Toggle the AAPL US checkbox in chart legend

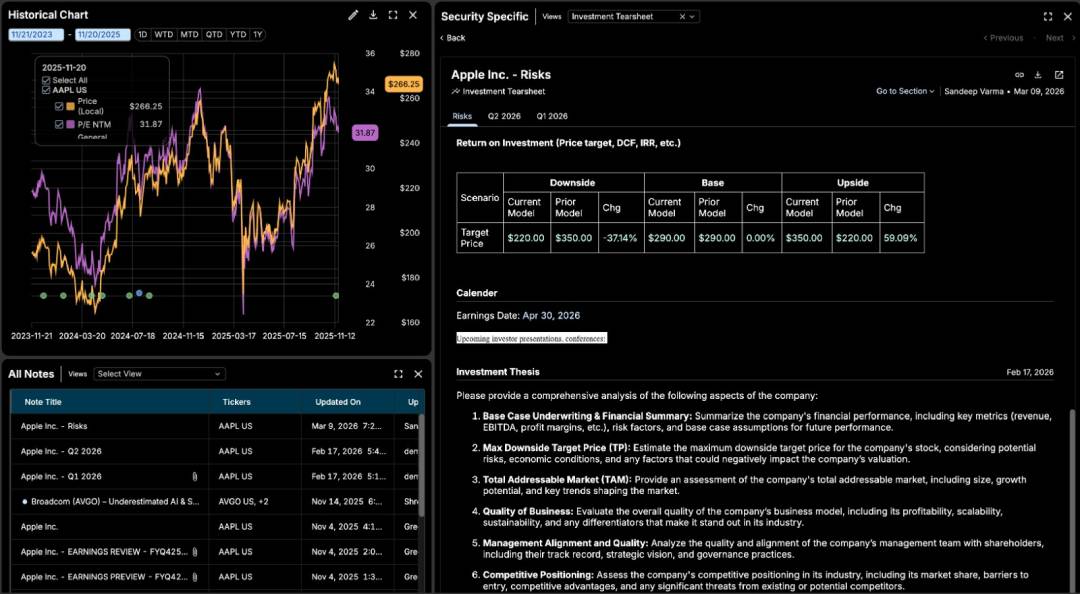point(46,90)
